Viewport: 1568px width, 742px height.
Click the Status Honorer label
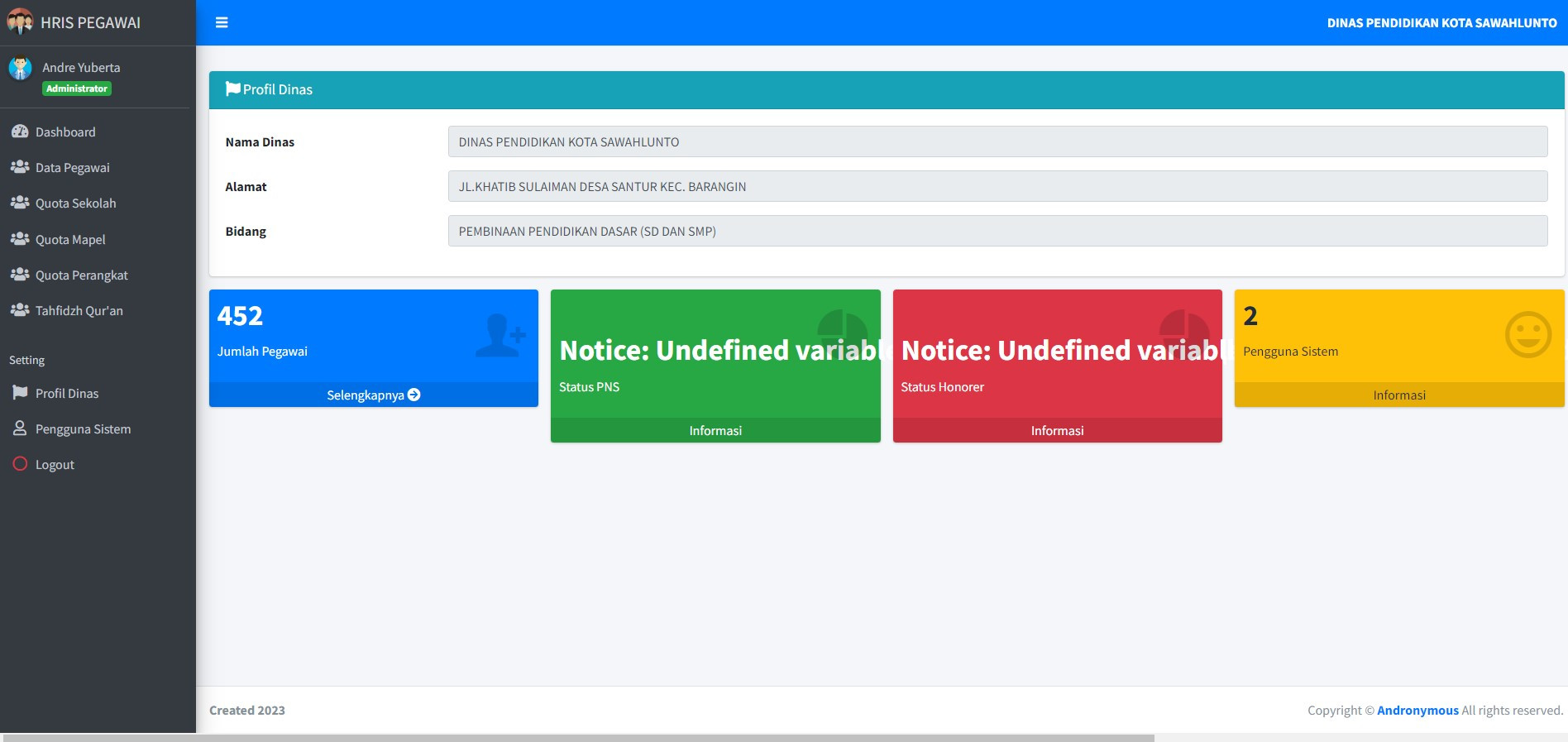click(x=942, y=386)
